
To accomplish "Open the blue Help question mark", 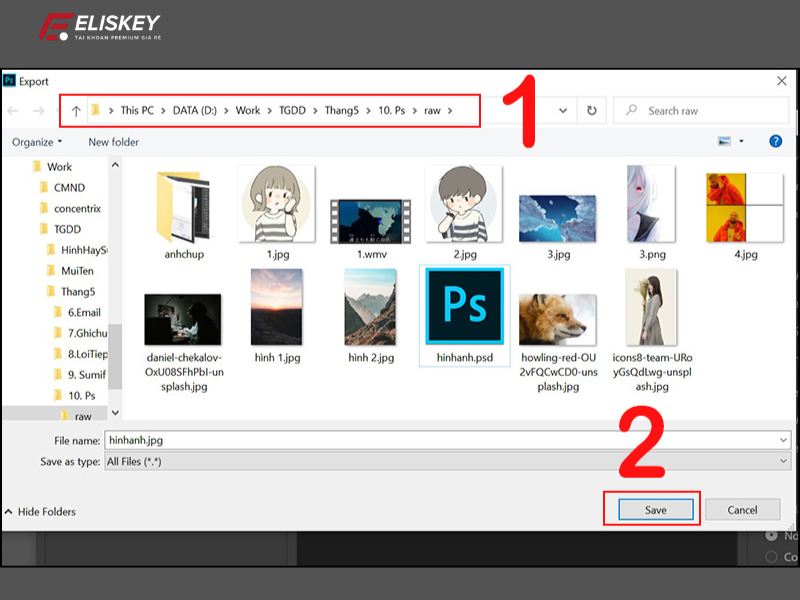I will coord(778,142).
